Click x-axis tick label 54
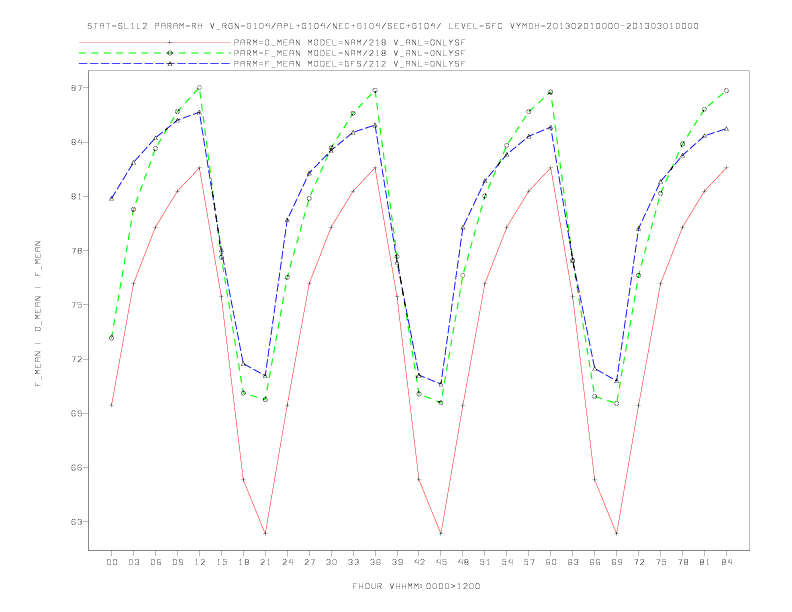This screenshot has height=612, width=792. pos(507,562)
